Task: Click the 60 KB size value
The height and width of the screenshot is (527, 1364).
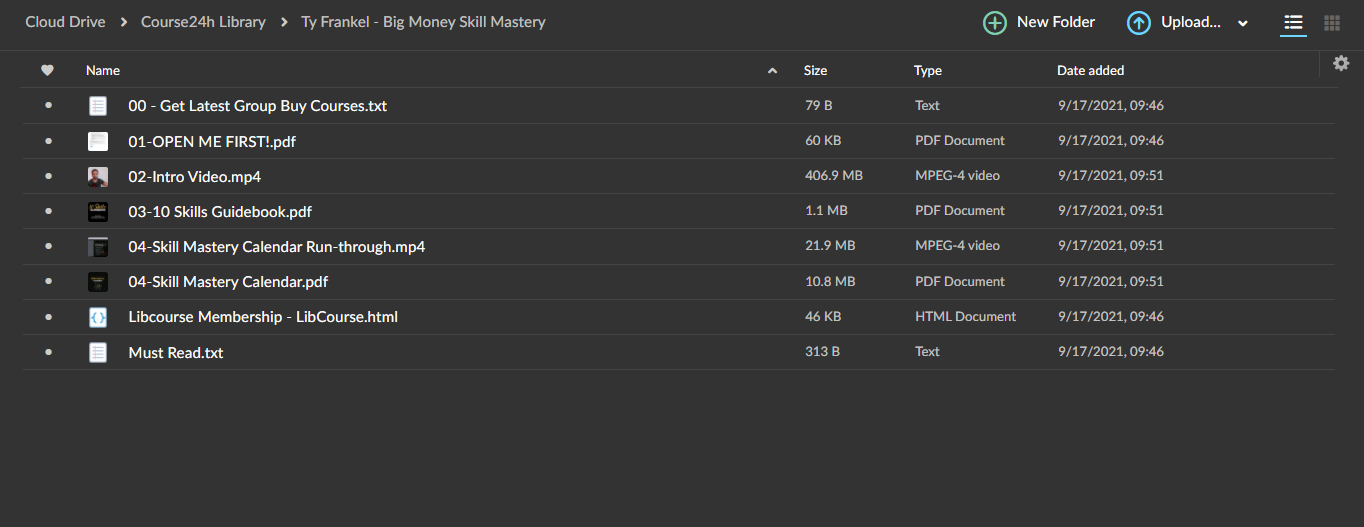Action: pos(822,140)
